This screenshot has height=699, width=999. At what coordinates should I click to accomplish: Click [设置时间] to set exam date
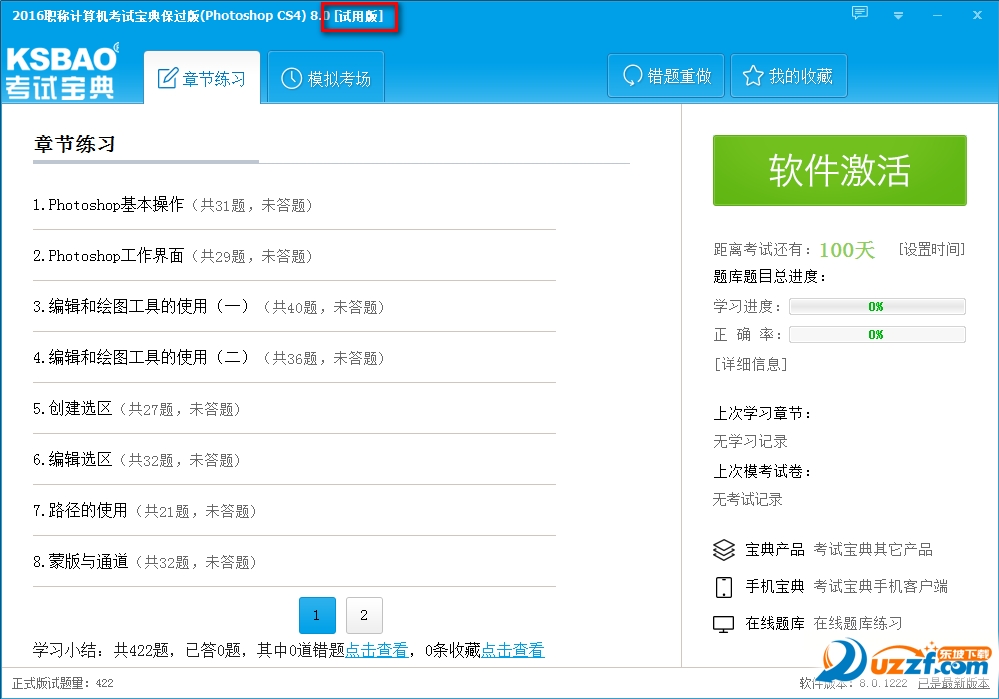click(931, 249)
